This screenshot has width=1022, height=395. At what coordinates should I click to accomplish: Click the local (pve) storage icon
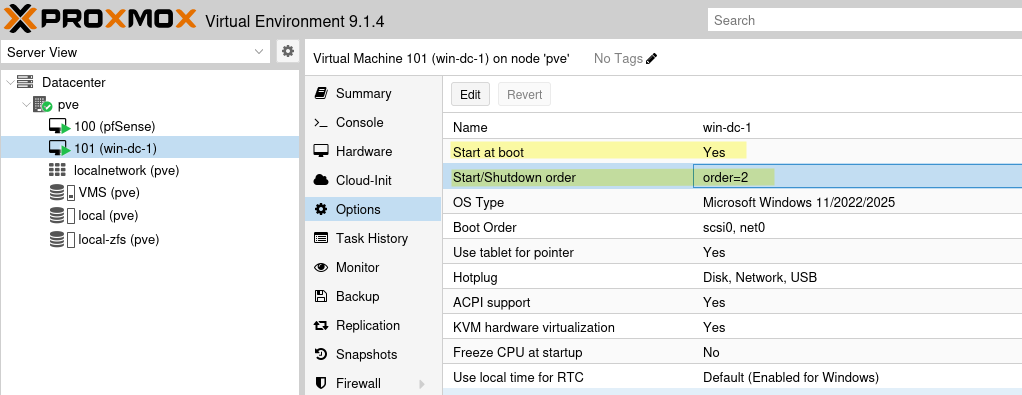pos(62,215)
